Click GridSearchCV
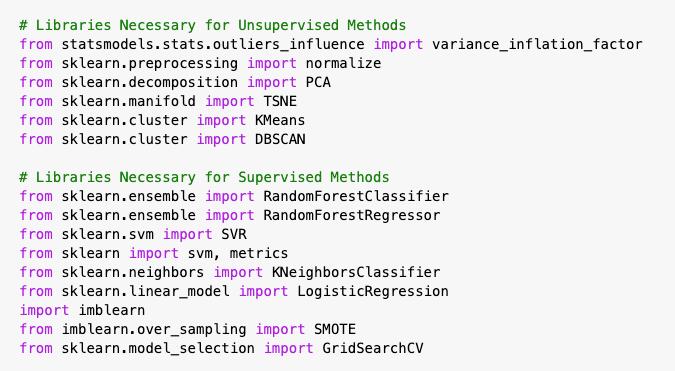The width and height of the screenshot is (675, 371). pos(373,348)
